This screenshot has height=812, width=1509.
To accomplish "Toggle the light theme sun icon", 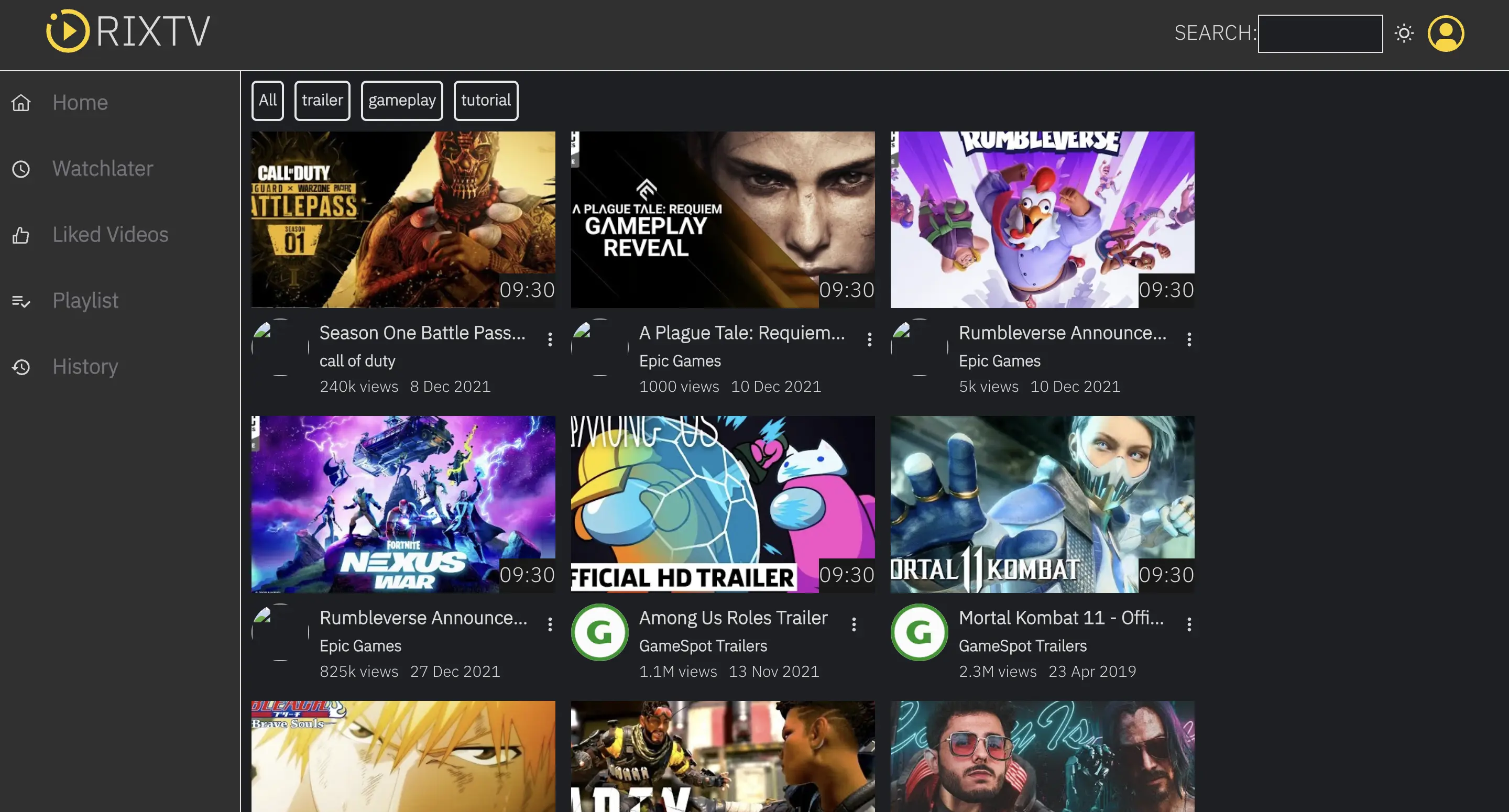I will point(1404,34).
